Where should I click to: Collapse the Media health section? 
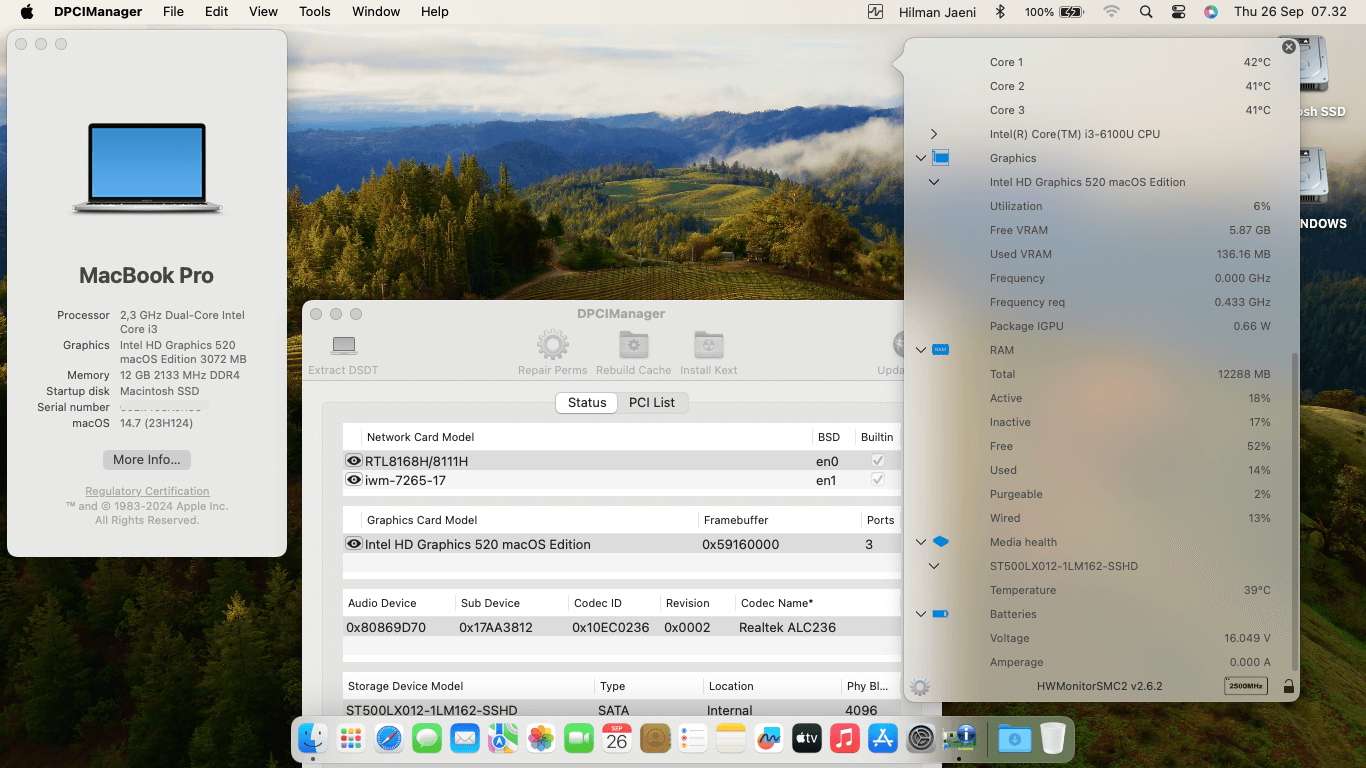pos(921,542)
